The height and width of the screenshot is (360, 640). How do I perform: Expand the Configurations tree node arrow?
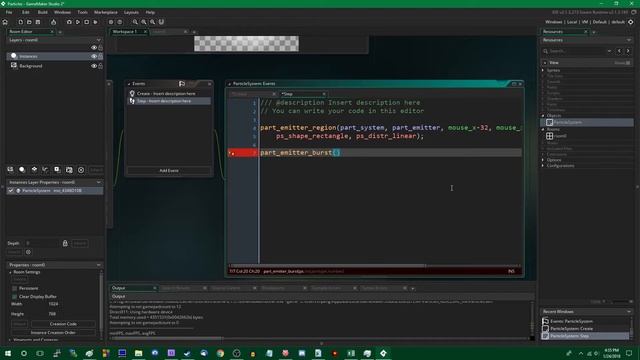[543, 166]
